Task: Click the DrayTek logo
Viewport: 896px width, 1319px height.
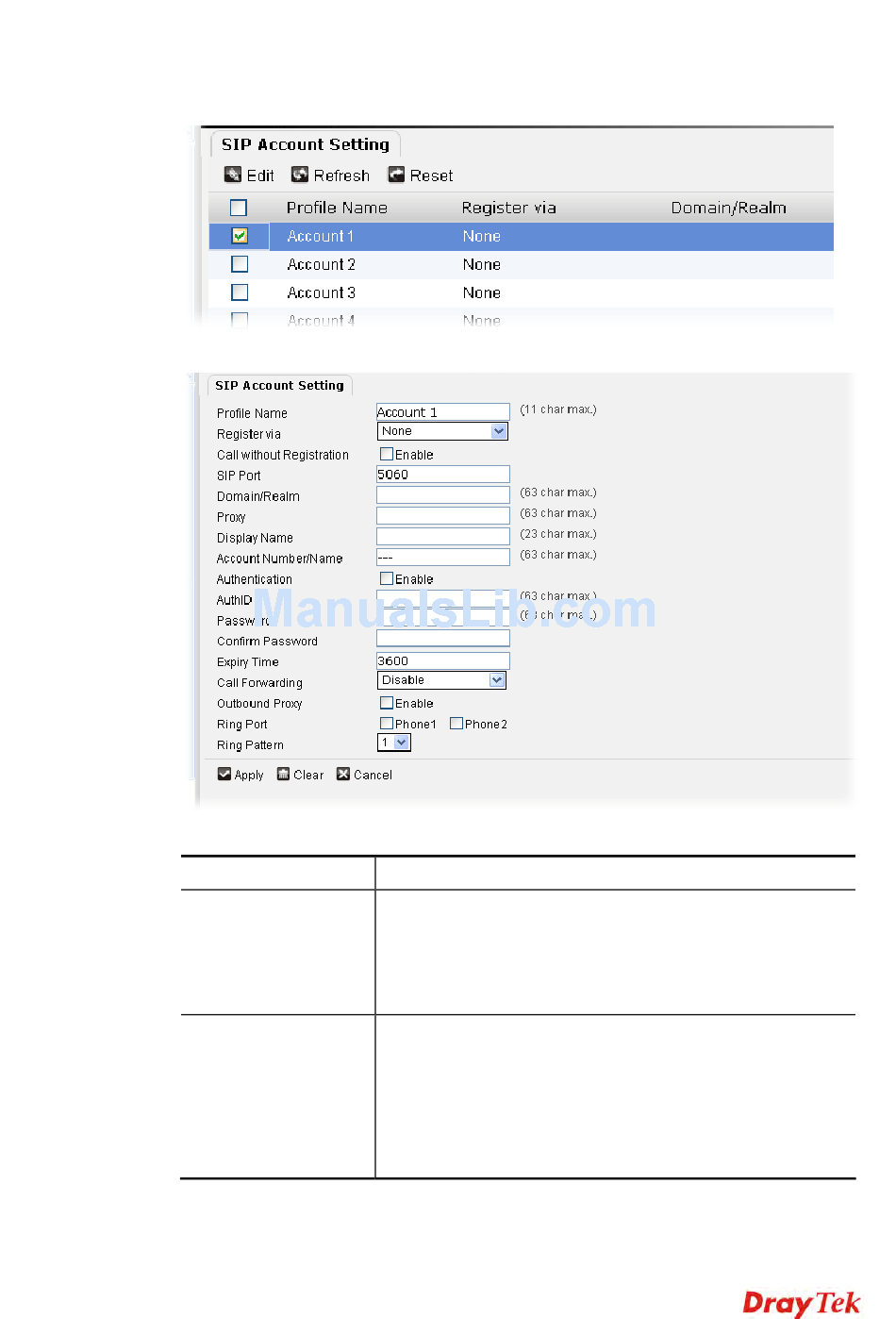Action: pos(802,1303)
